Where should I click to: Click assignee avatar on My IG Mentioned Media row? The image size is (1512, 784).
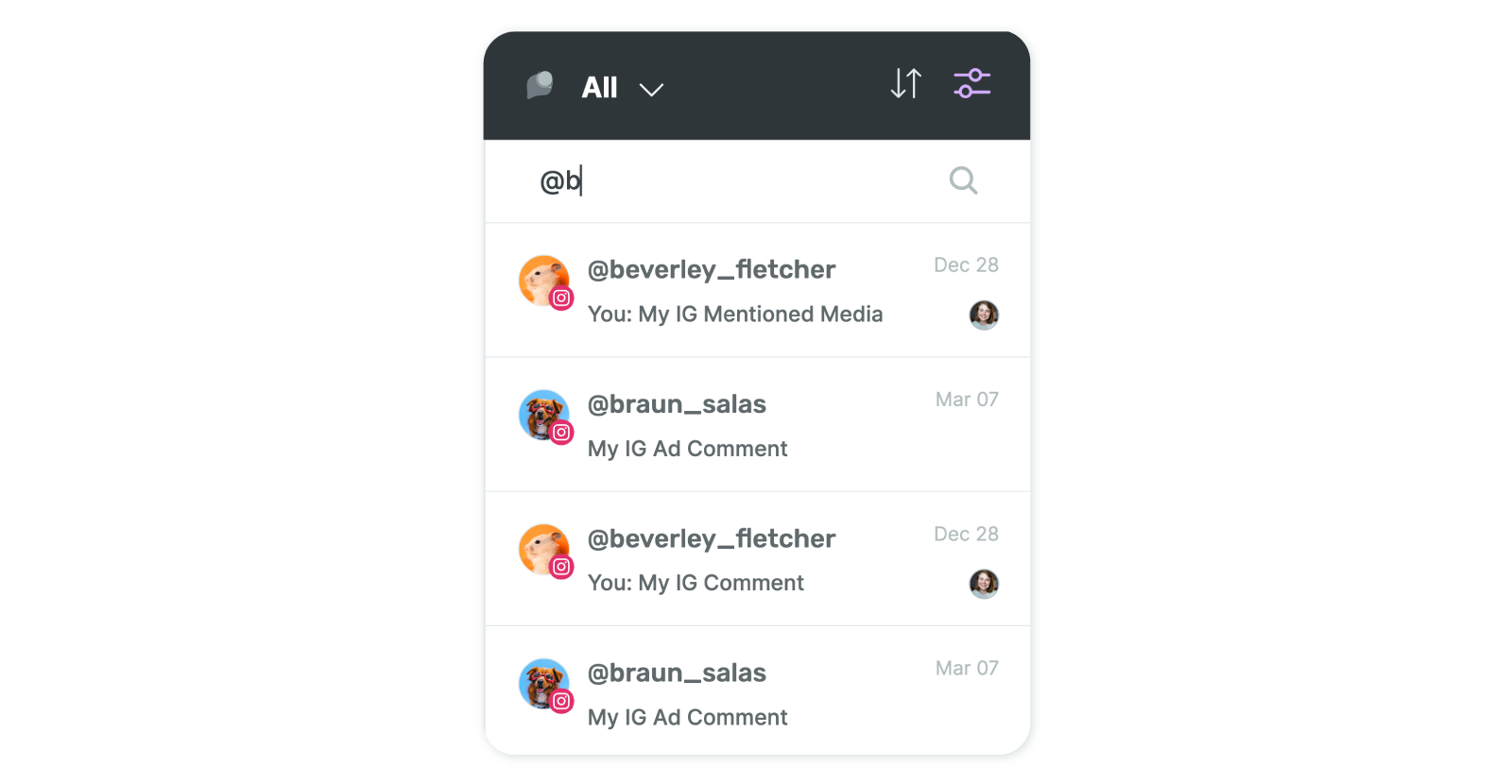coord(984,315)
